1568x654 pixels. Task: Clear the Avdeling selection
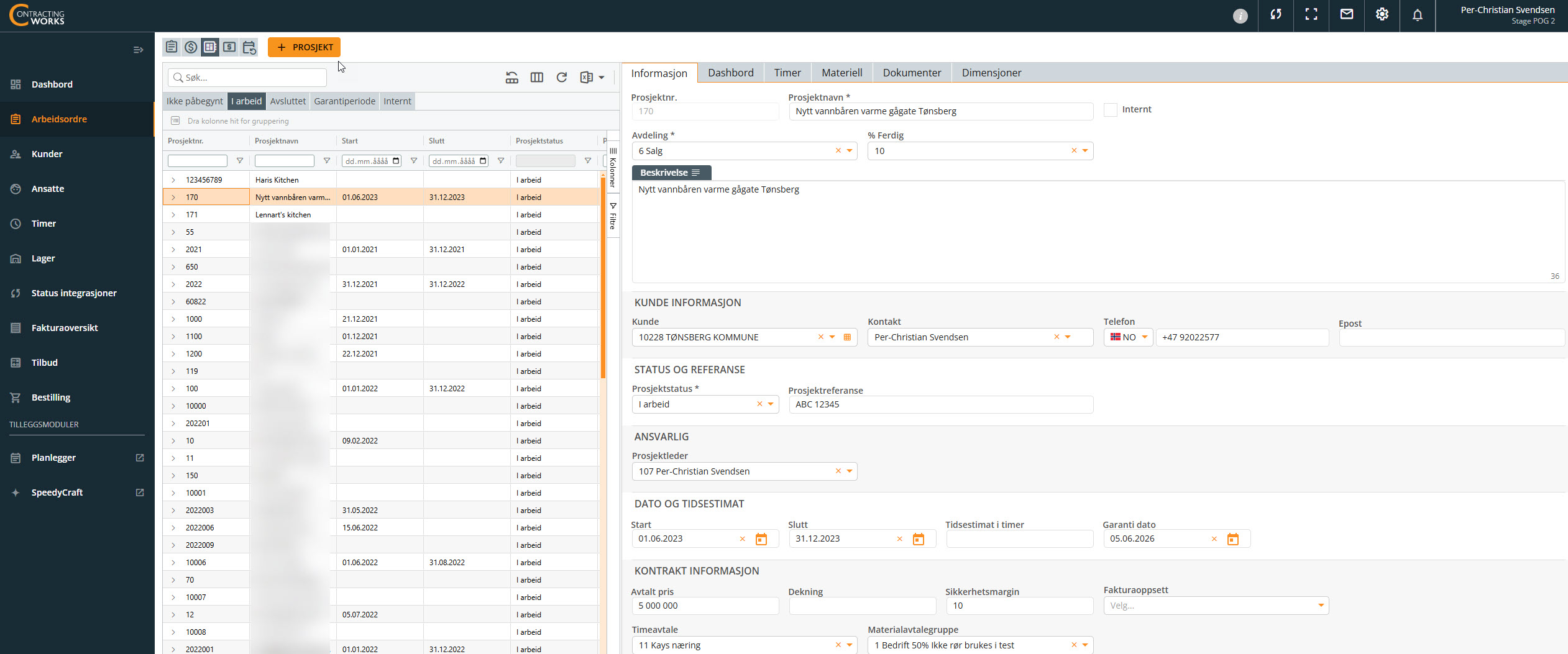pyautogui.click(x=838, y=151)
